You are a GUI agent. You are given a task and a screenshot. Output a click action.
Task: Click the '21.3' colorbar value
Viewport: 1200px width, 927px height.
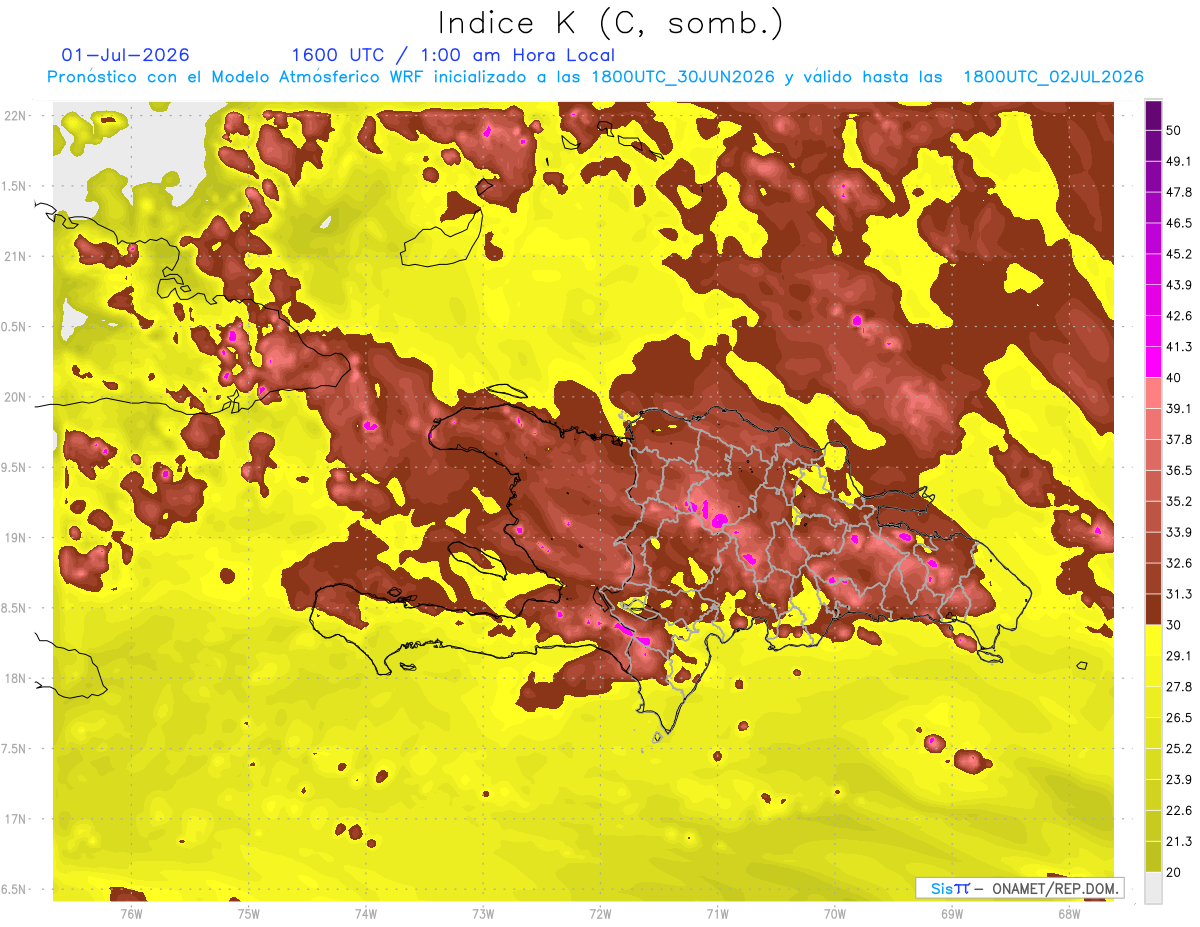pos(1179,841)
